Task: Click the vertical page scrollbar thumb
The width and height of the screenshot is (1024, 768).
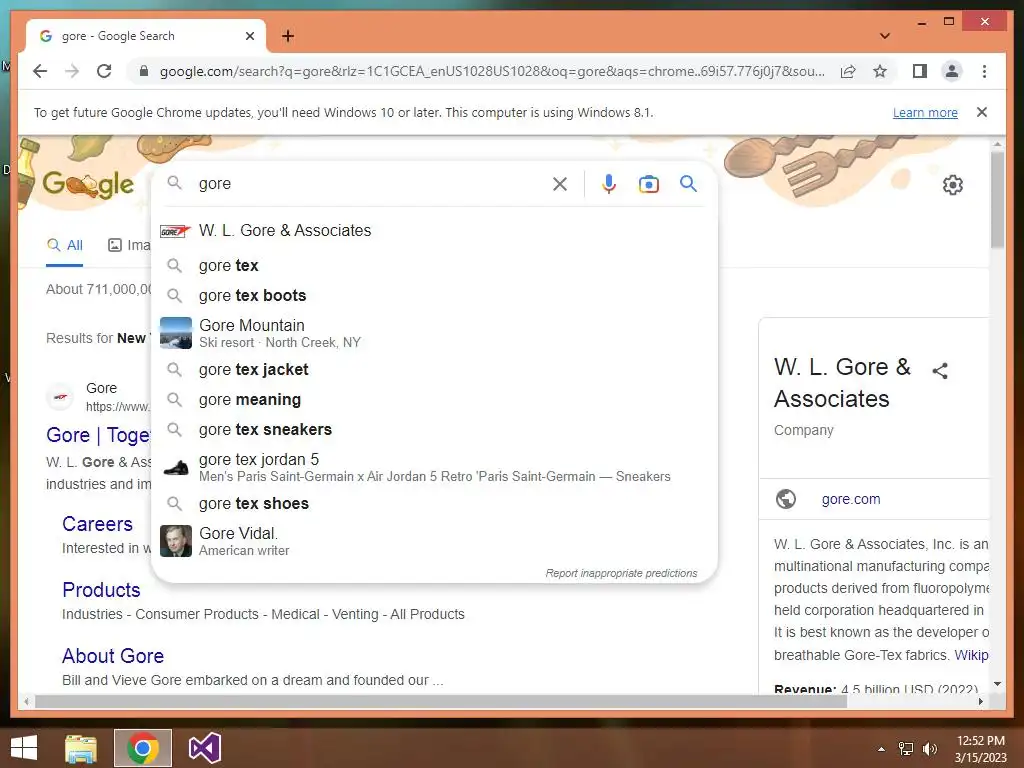Action: pyautogui.click(x=997, y=199)
